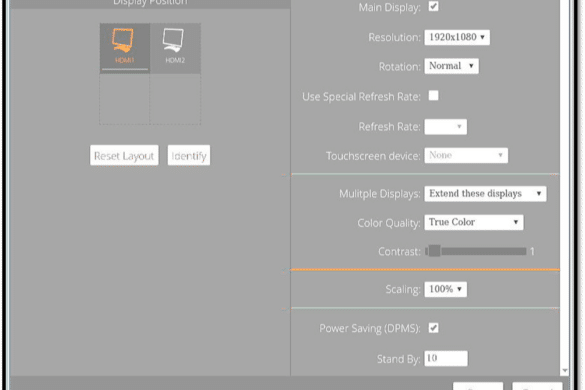Open the Resolution 1920x1080 dropdown

[x=457, y=37]
